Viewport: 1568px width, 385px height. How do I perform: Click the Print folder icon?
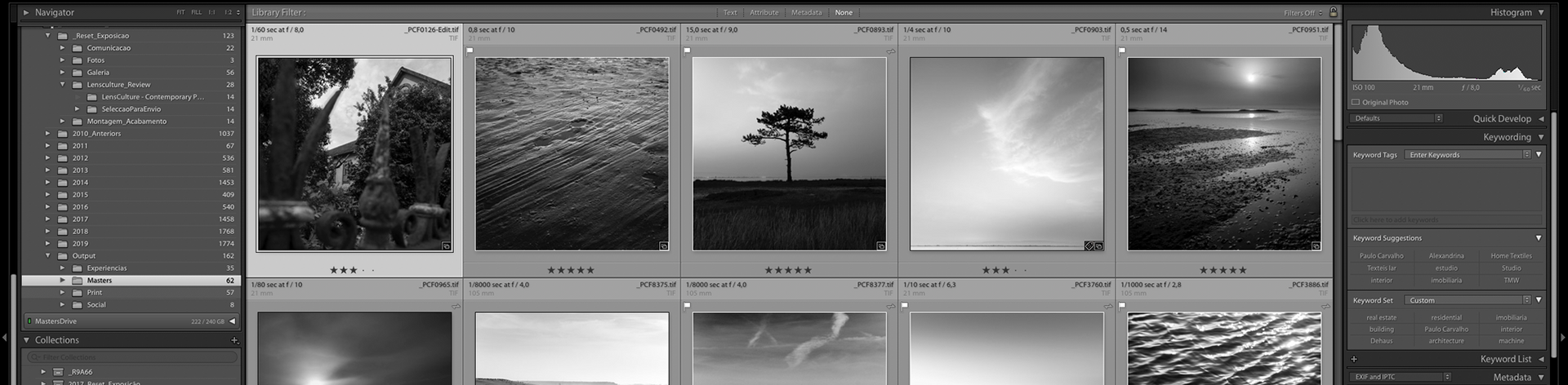click(78, 293)
